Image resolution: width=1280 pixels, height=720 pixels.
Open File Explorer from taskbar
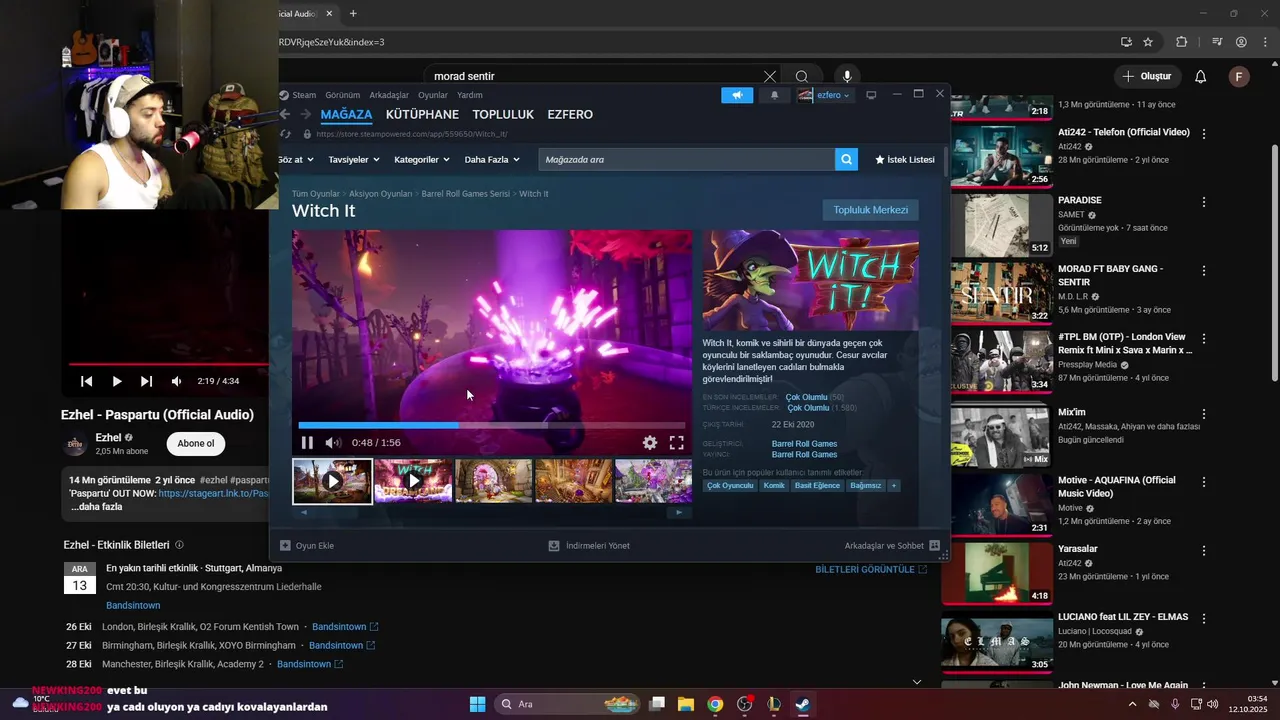pyautogui.click(x=686, y=704)
